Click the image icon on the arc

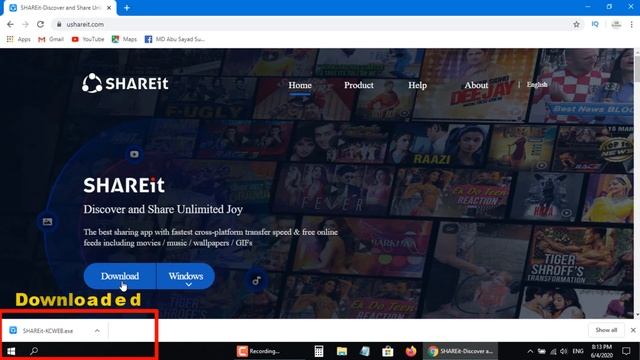click(47, 222)
